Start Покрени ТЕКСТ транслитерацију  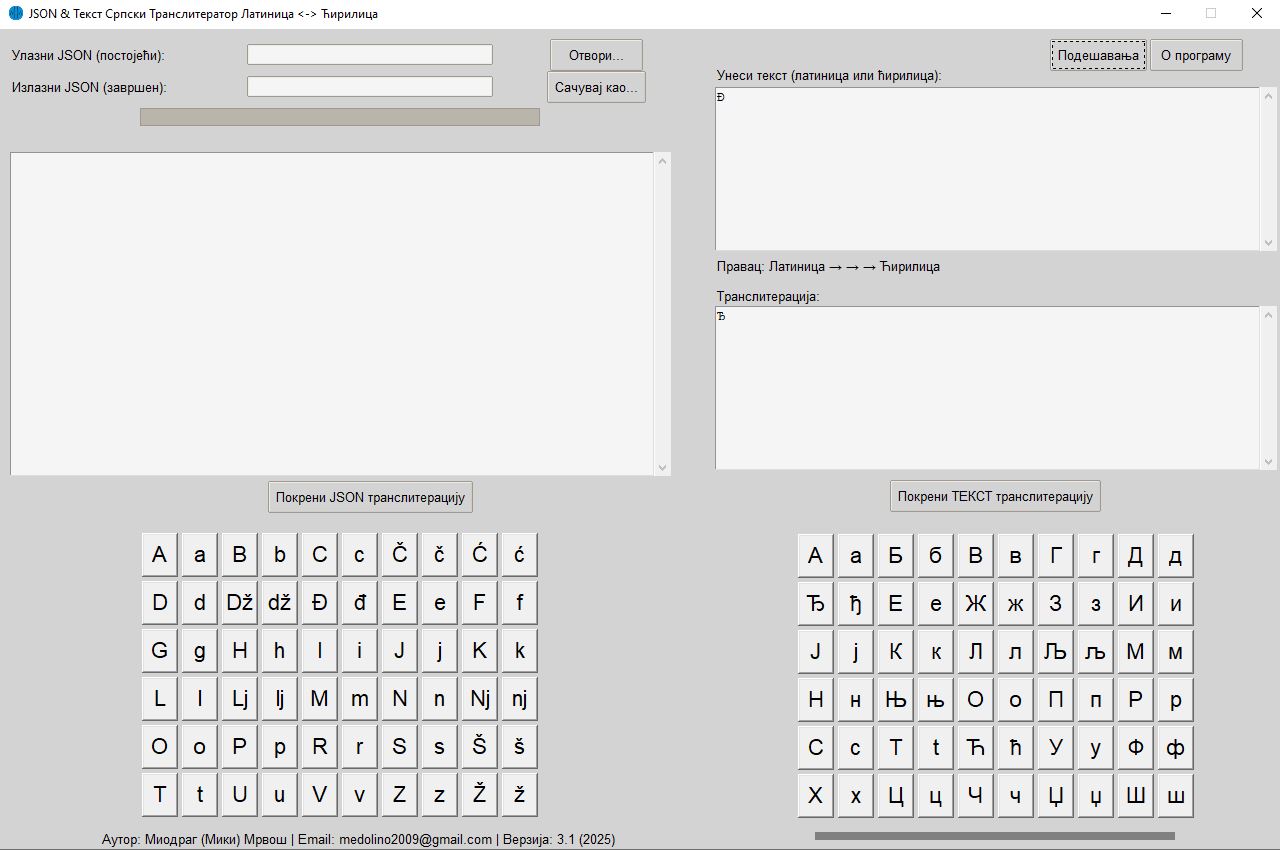pos(995,496)
